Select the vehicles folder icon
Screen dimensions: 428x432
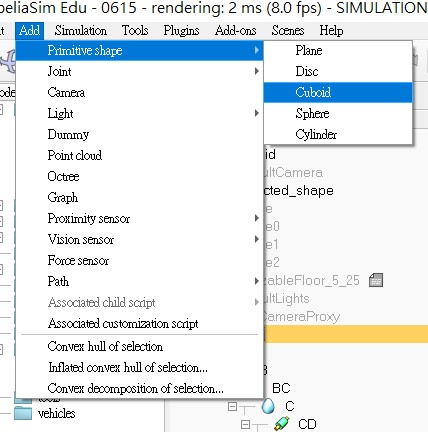coord(23,413)
